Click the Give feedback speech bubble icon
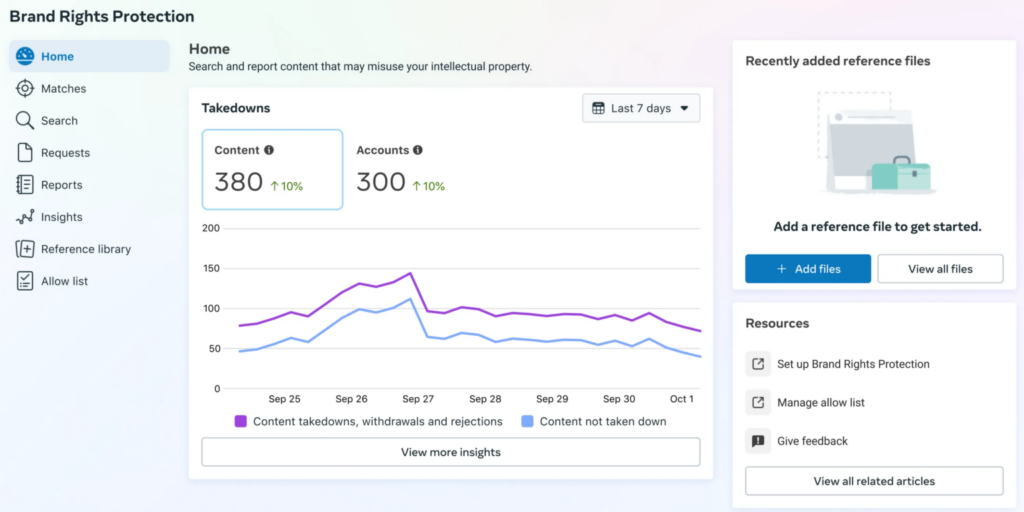This screenshot has width=1024, height=512. [758, 441]
